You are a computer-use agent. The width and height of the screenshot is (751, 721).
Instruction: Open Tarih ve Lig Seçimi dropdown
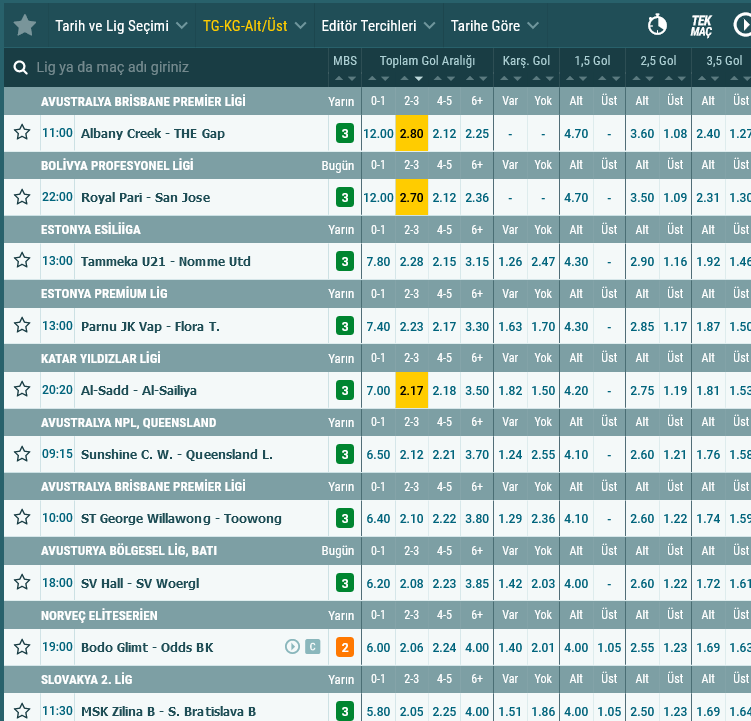tap(121, 26)
